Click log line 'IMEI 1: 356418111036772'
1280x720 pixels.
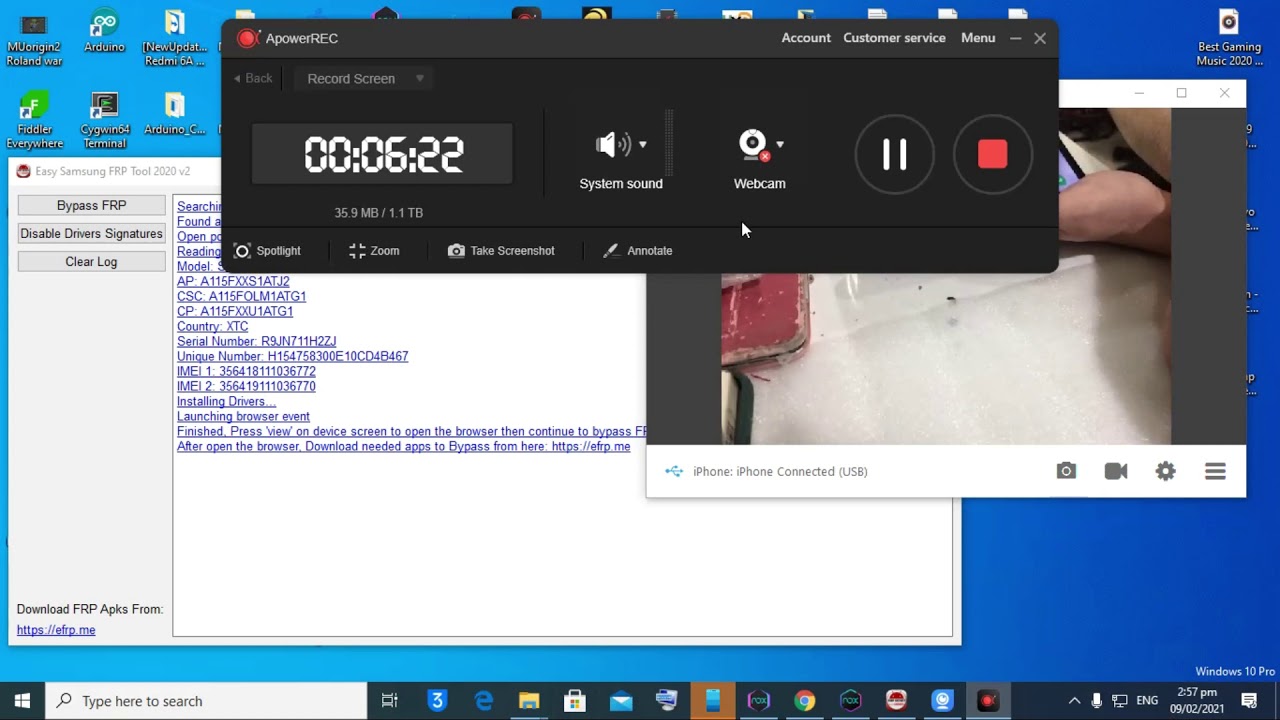pos(246,371)
